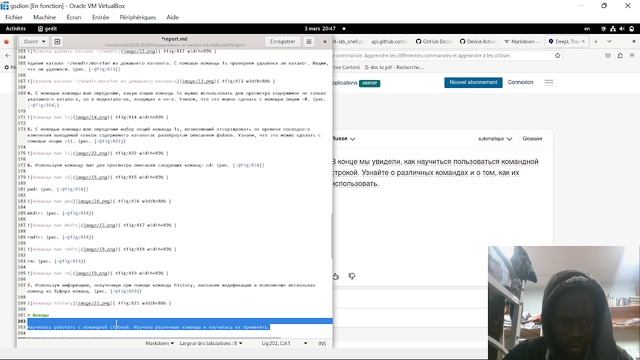The width and height of the screenshot is (640, 360).
Task: Switch to the Markdown browser tab
Action: tap(522, 42)
